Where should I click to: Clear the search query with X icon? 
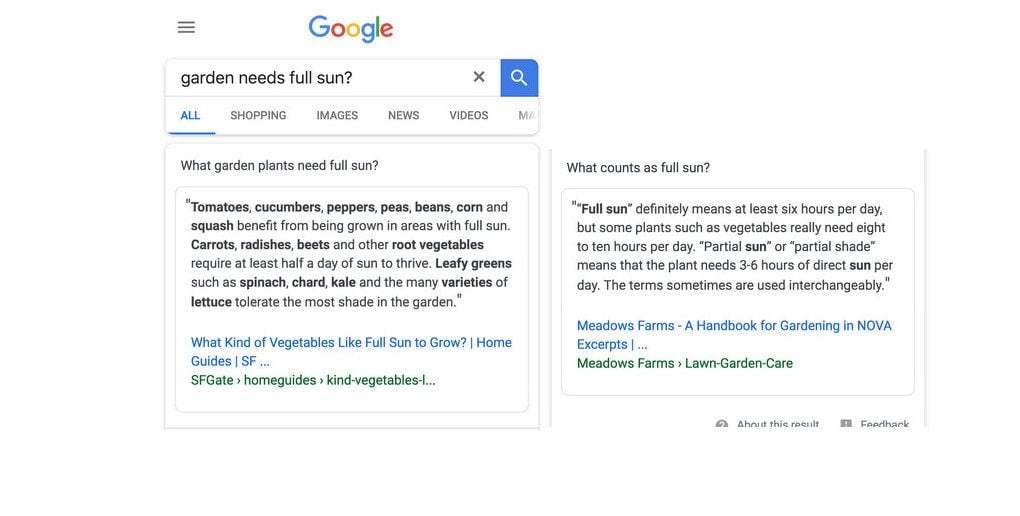coord(479,77)
